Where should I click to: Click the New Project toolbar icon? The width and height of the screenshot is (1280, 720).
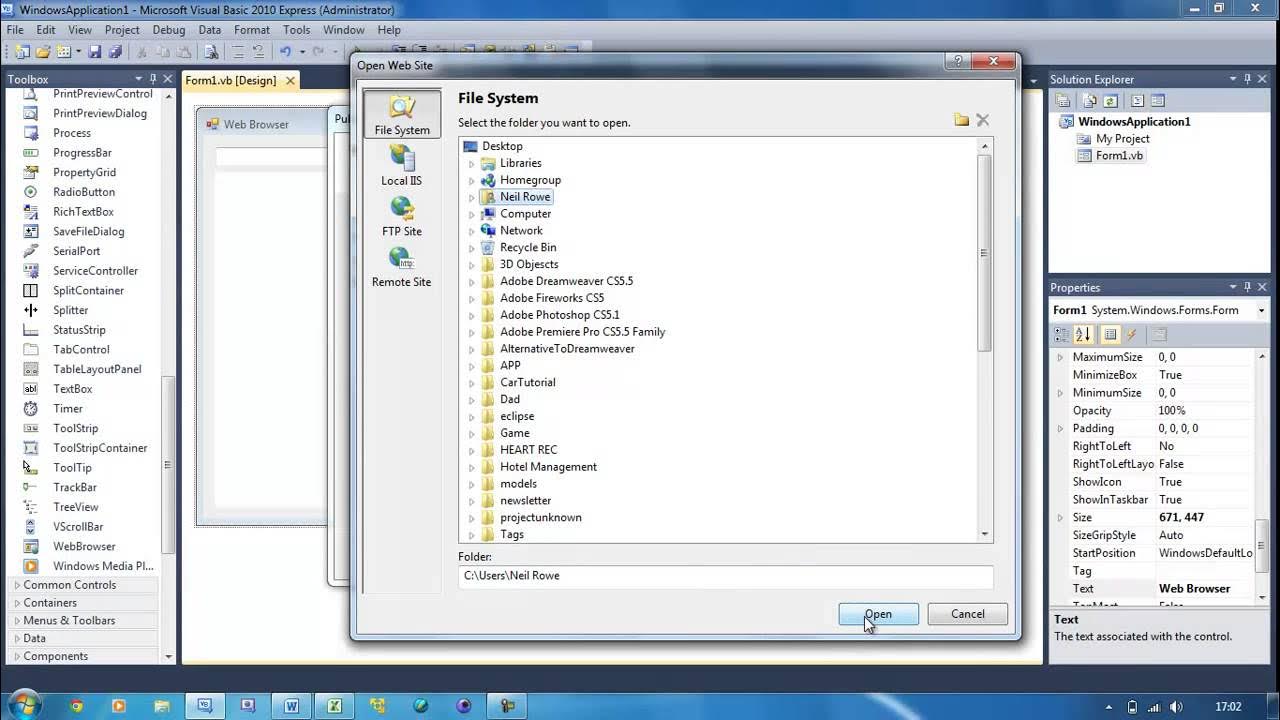coord(22,52)
